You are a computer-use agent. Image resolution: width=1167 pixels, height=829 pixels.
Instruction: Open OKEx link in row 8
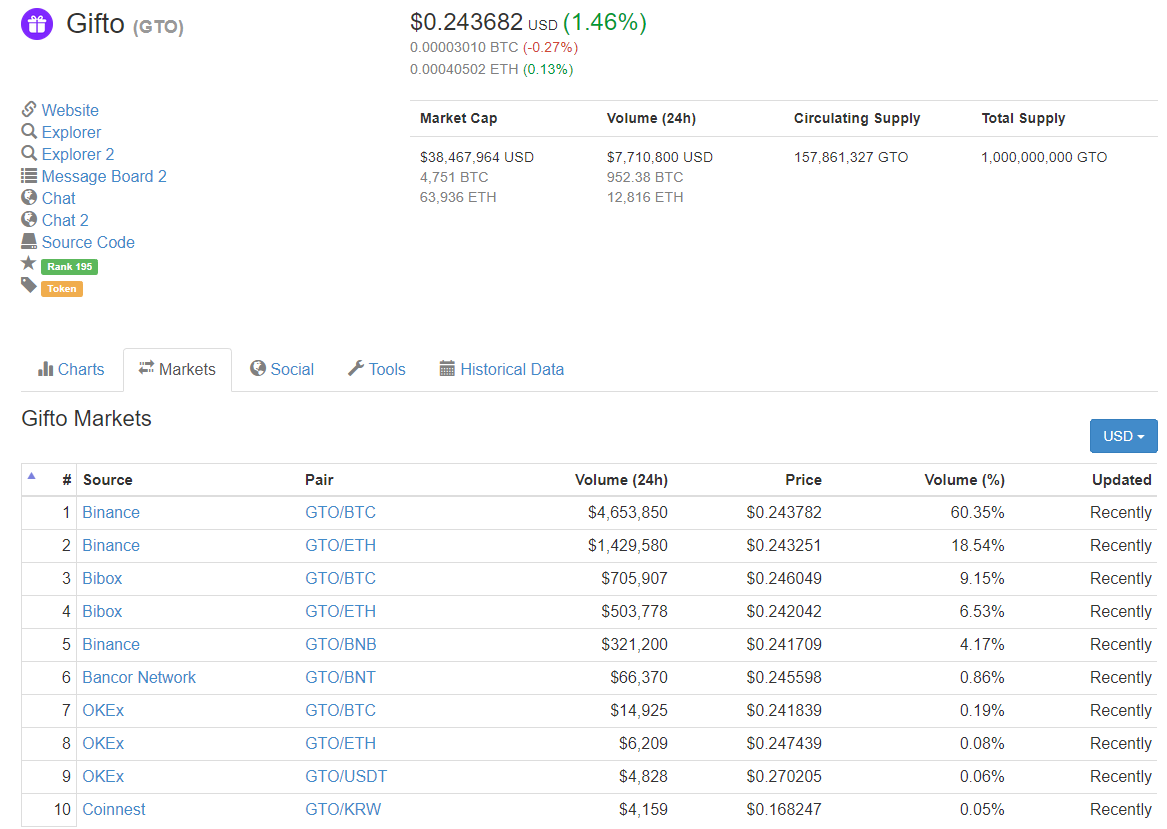(103, 743)
